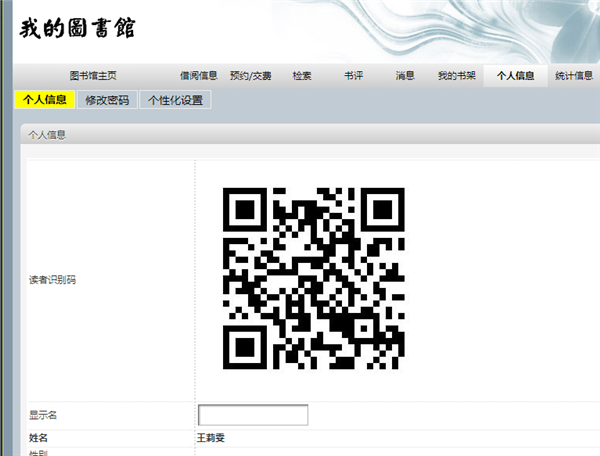Open 预约/交费 page

click(250, 76)
